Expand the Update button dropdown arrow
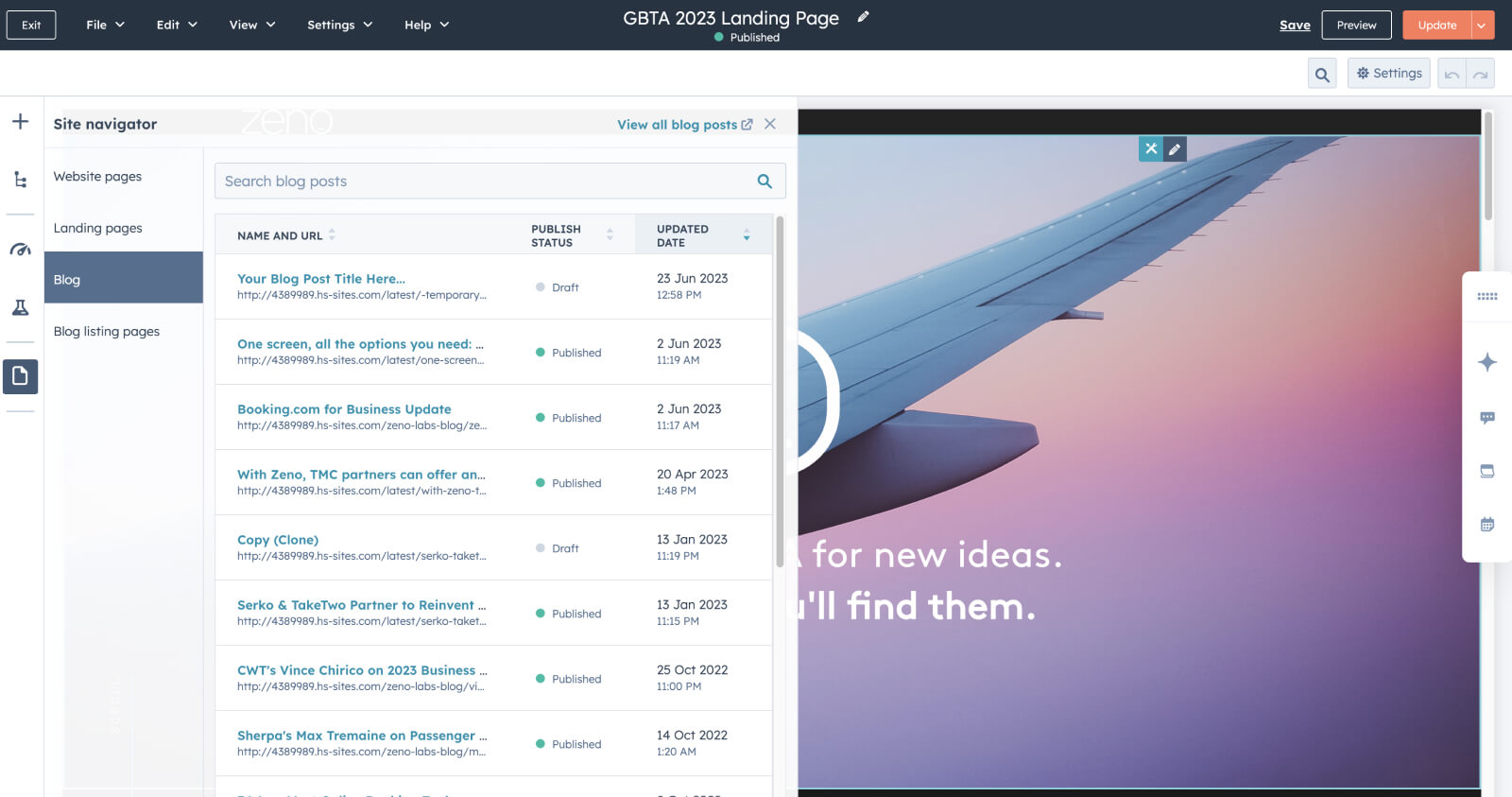 tap(1482, 26)
